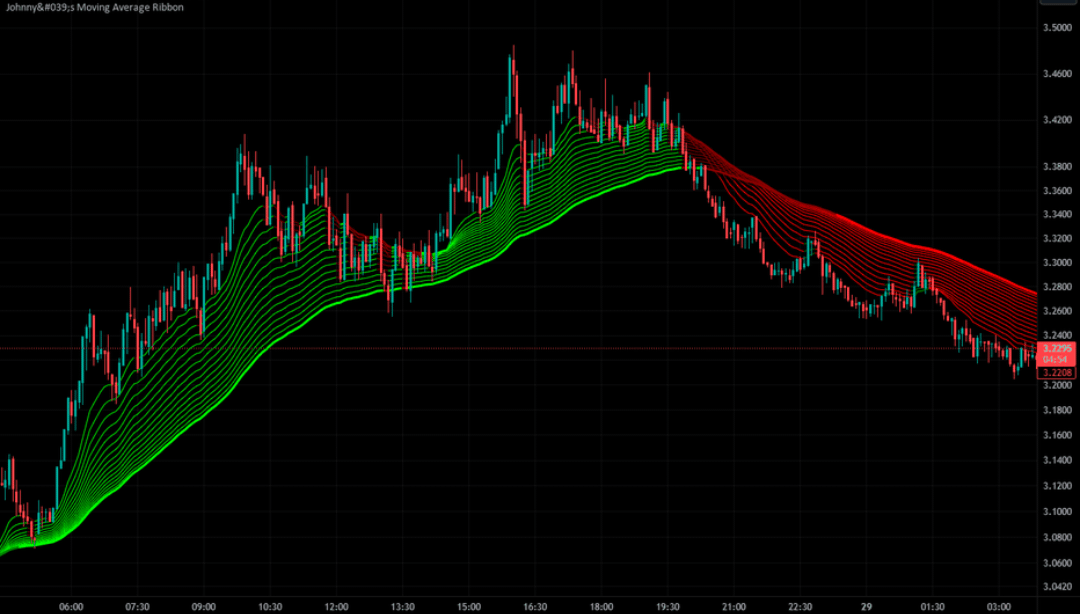
Task: Click the 16:30 time axis label
Action: point(535,607)
